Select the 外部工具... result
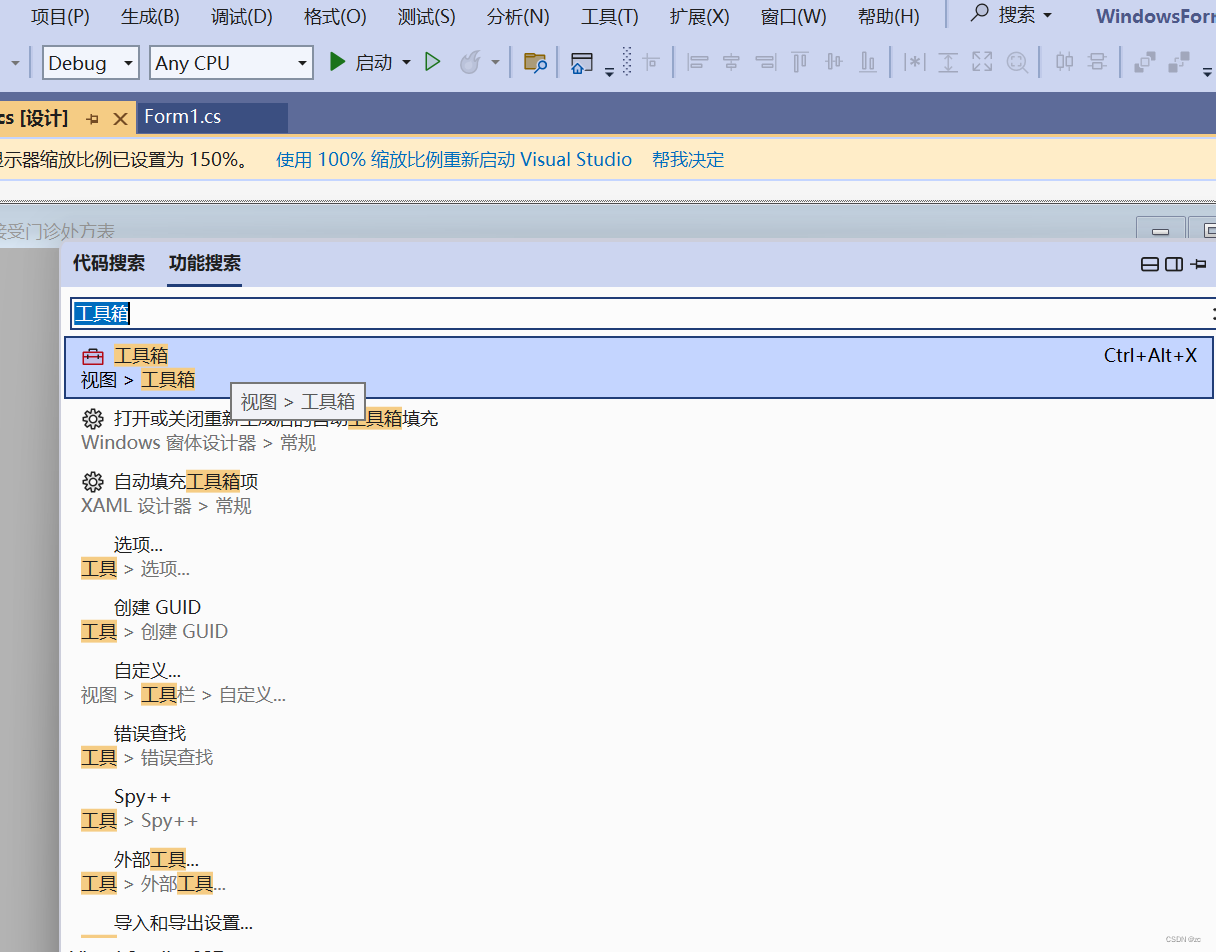 (639, 871)
